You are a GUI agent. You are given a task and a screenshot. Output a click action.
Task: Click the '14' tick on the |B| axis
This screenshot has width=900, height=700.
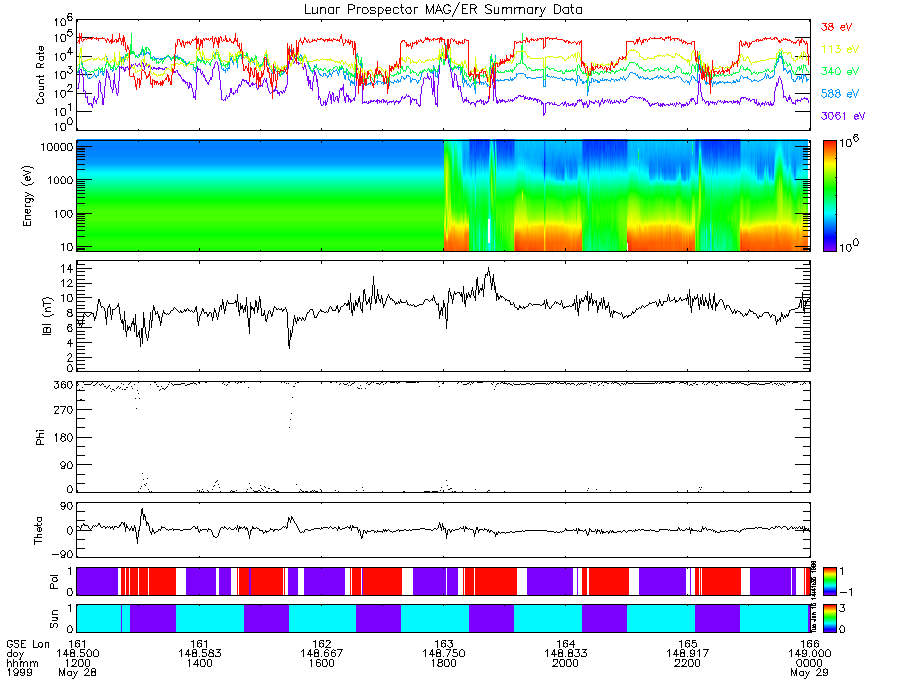[x=66, y=269]
